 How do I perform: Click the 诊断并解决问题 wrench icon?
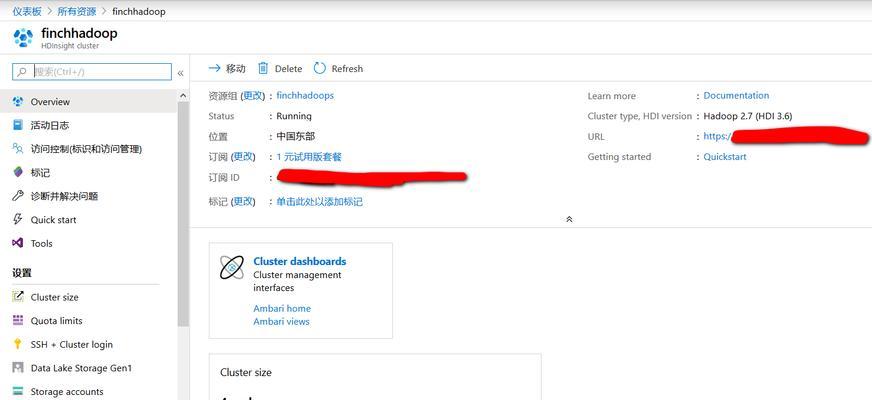pos(18,196)
